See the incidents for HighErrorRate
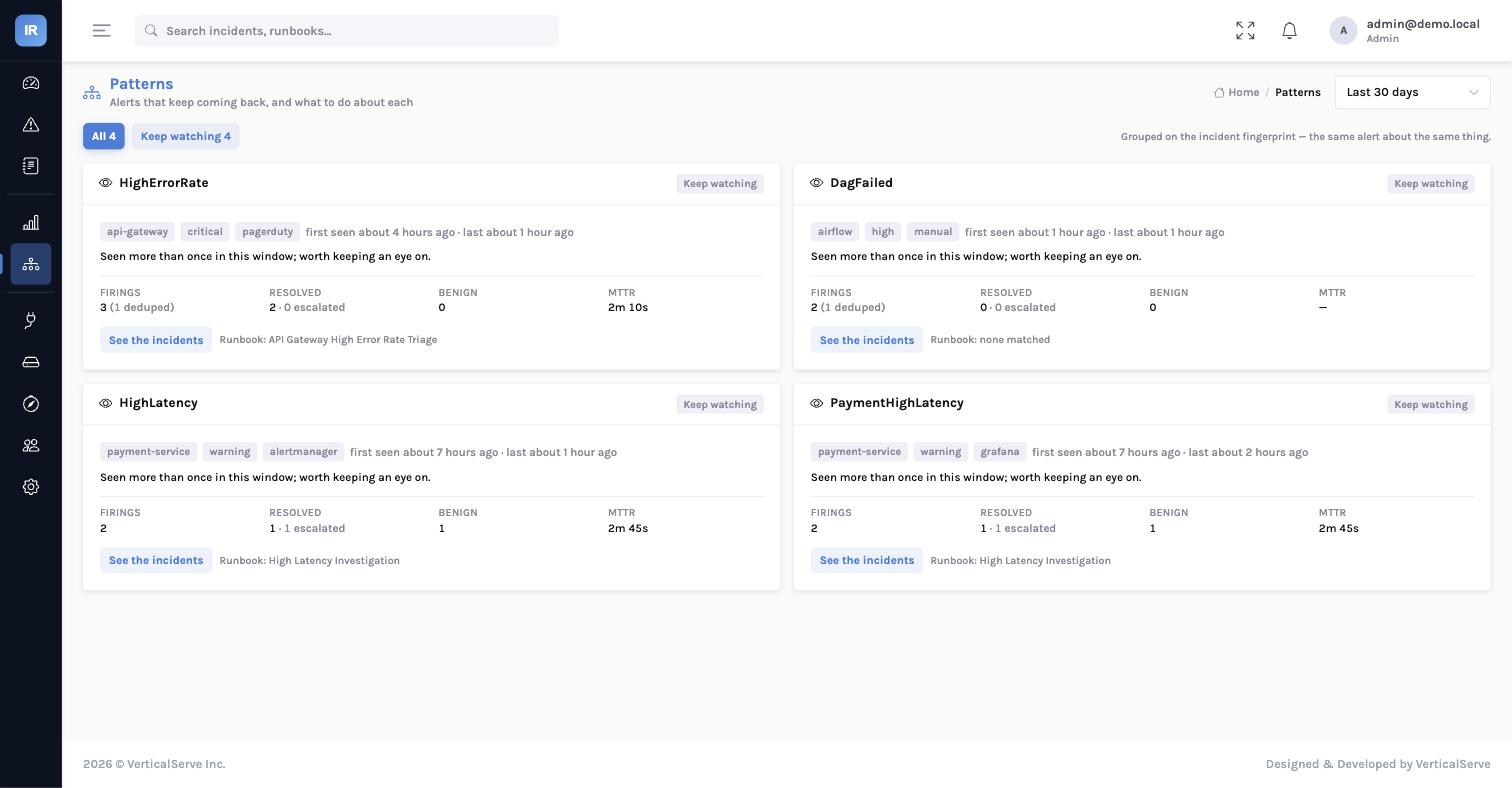The width and height of the screenshot is (1512, 788). click(156, 340)
